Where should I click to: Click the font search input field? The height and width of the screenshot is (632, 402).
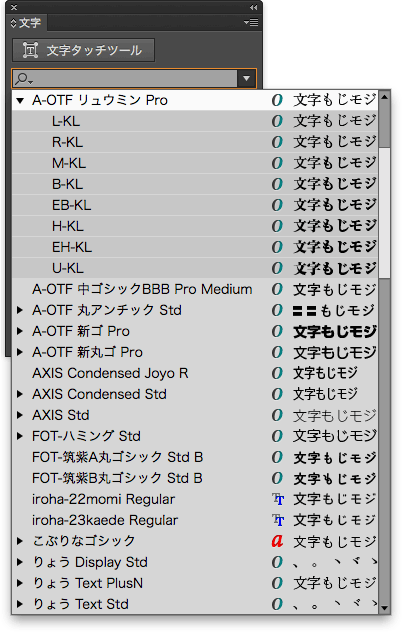tap(135, 79)
